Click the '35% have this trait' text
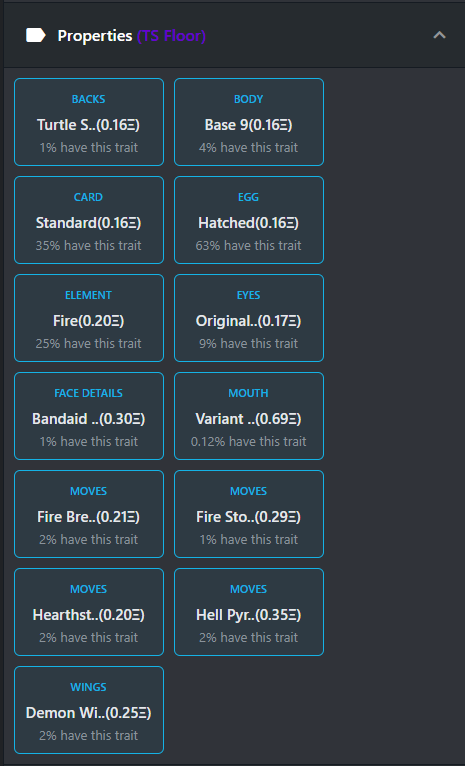Image resolution: width=465 pixels, height=766 pixels. [x=88, y=245]
